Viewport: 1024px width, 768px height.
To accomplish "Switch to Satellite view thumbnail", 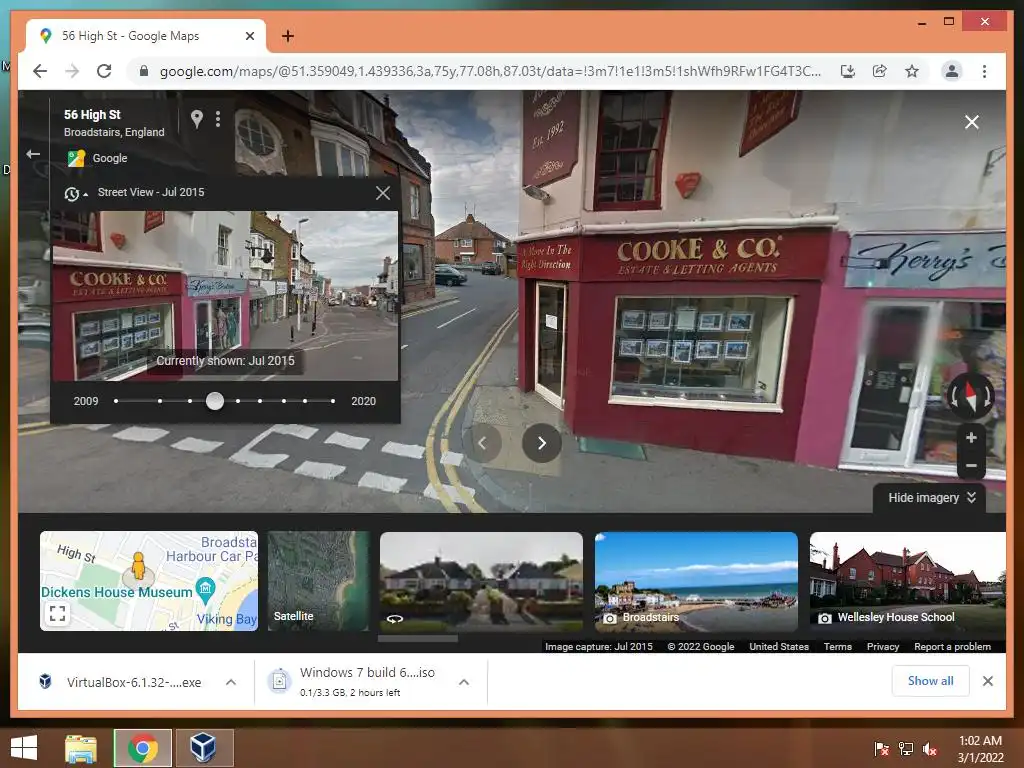I will (319, 581).
